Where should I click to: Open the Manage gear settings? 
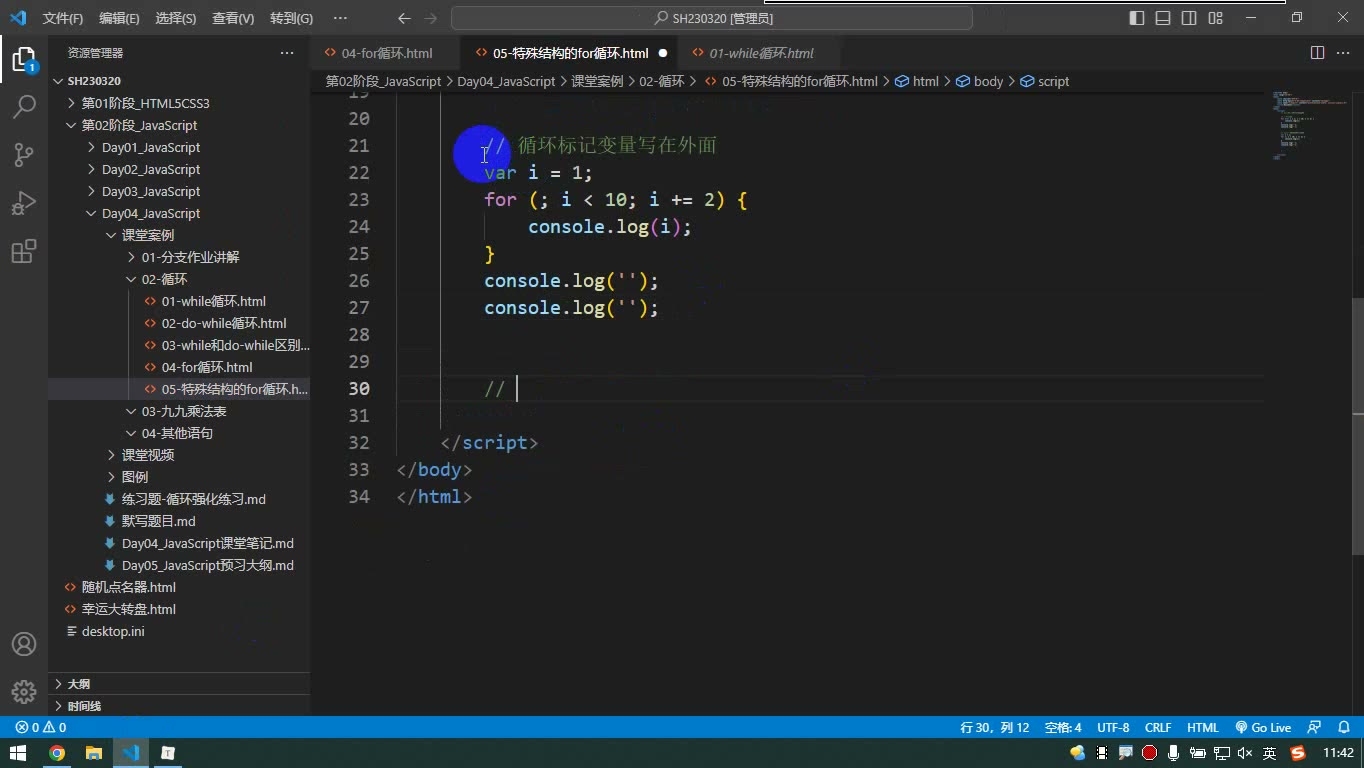24,691
